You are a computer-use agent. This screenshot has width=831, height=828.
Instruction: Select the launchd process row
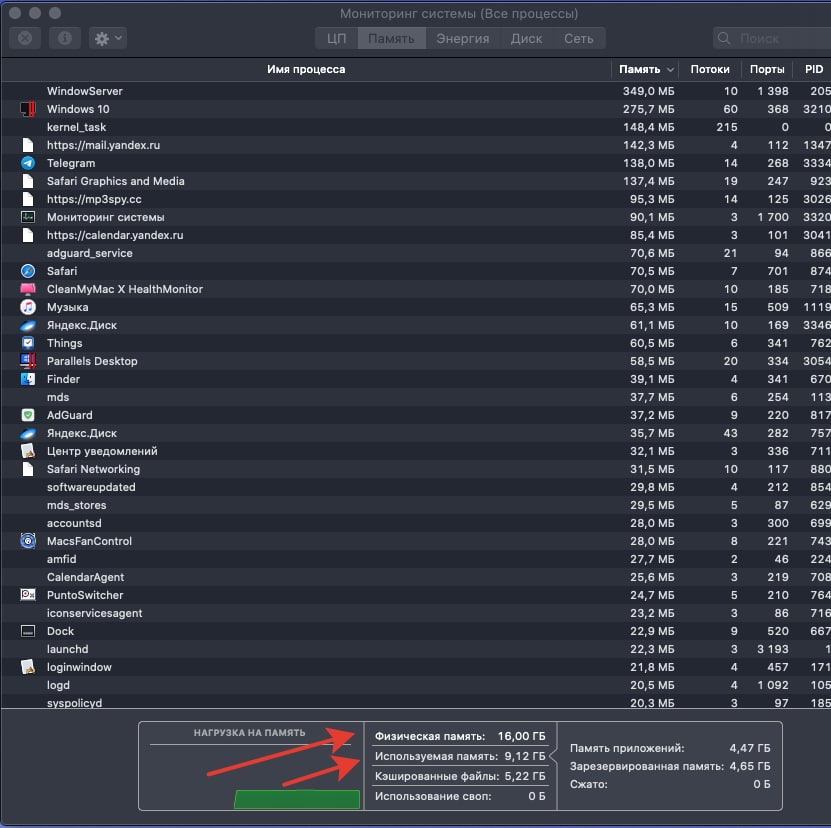[416, 649]
